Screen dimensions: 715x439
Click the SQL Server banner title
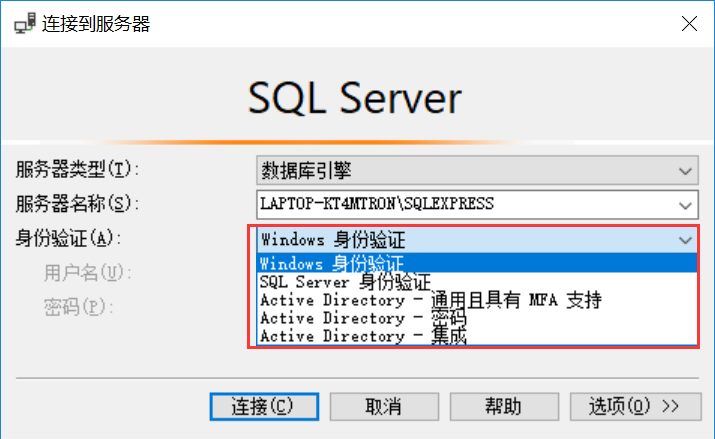(x=355, y=98)
